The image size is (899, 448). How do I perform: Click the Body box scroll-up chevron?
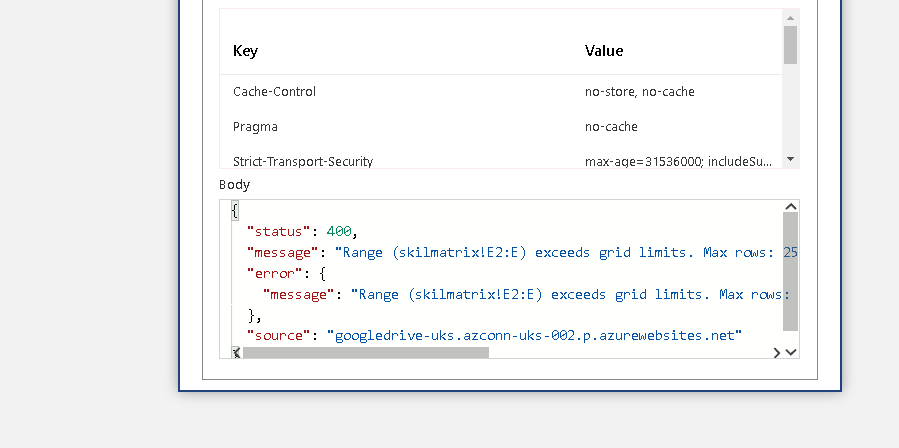pos(791,207)
